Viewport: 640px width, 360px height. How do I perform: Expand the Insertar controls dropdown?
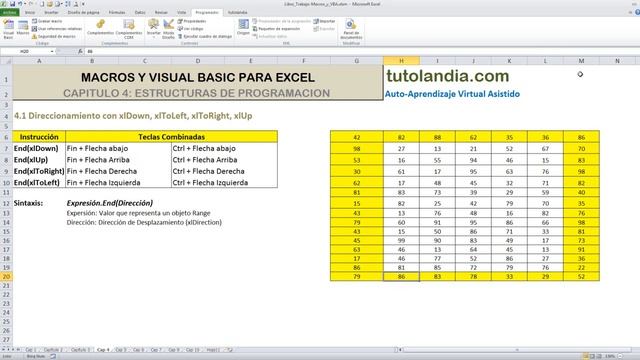(153, 29)
